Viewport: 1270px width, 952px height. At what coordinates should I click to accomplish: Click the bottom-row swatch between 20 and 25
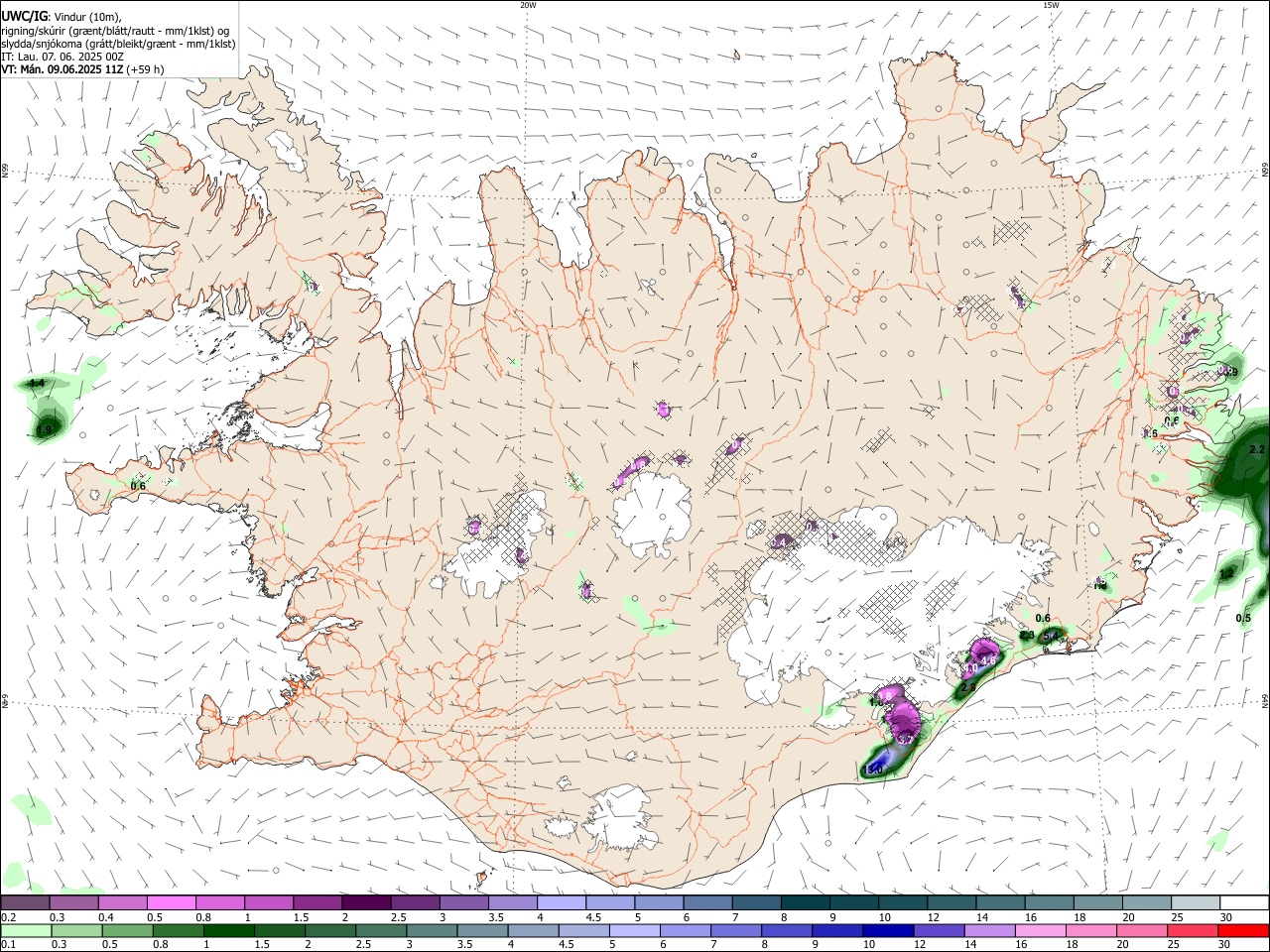[1141, 930]
